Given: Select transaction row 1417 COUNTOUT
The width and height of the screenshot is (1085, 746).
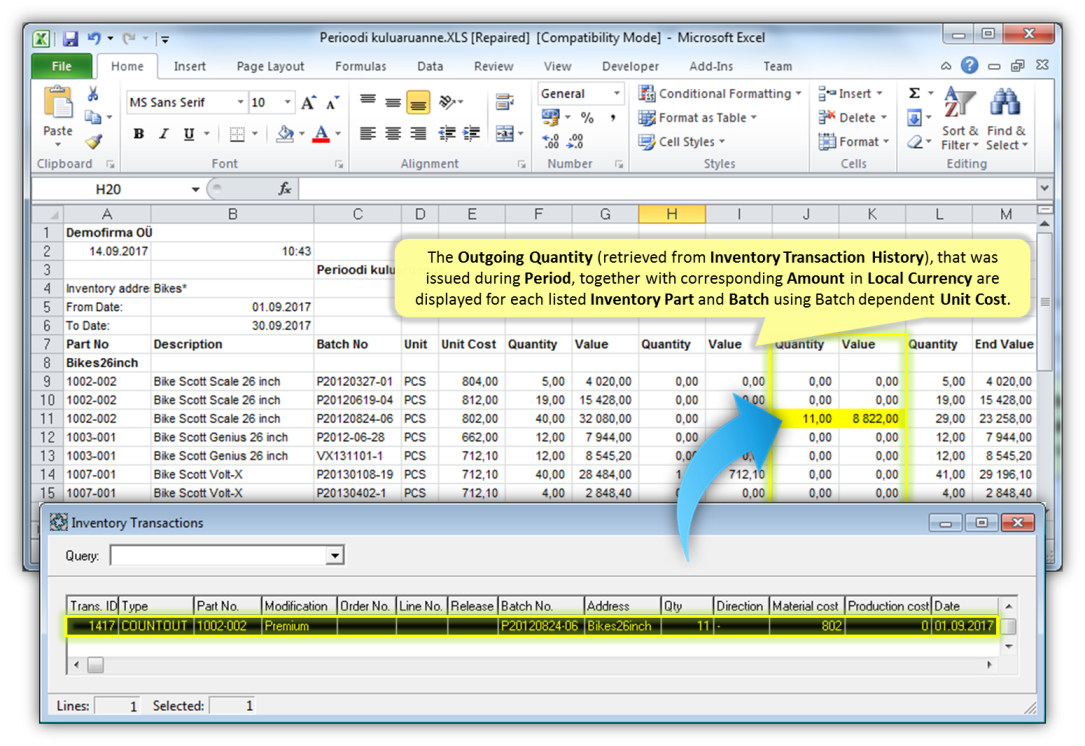Looking at the screenshot, I should 532,626.
